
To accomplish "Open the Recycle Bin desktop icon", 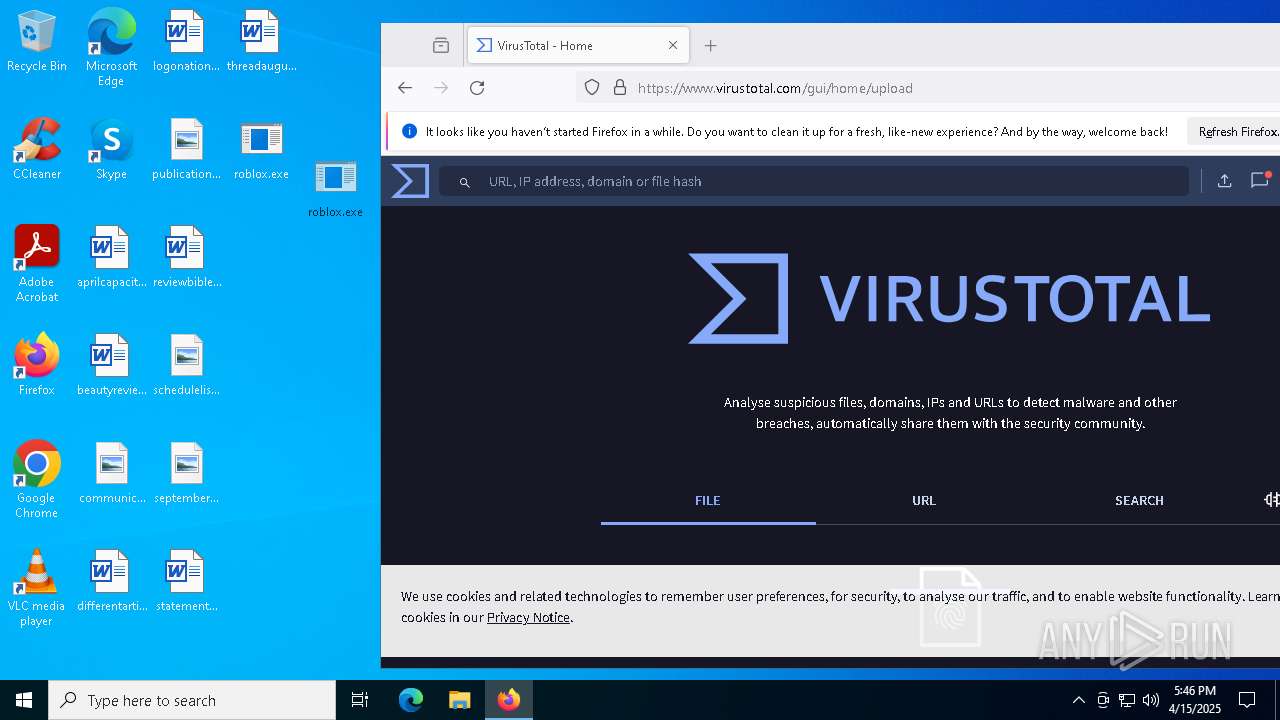I will pyautogui.click(x=37, y=42).
